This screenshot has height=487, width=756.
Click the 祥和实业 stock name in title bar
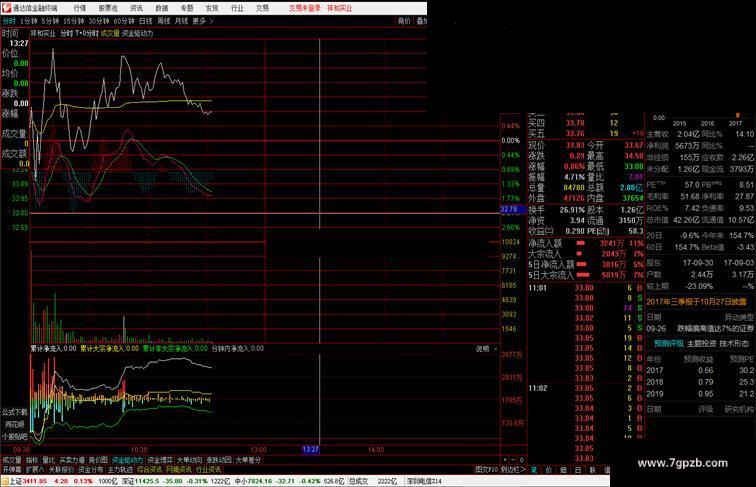pyautogui.click(x=340, y=8)
